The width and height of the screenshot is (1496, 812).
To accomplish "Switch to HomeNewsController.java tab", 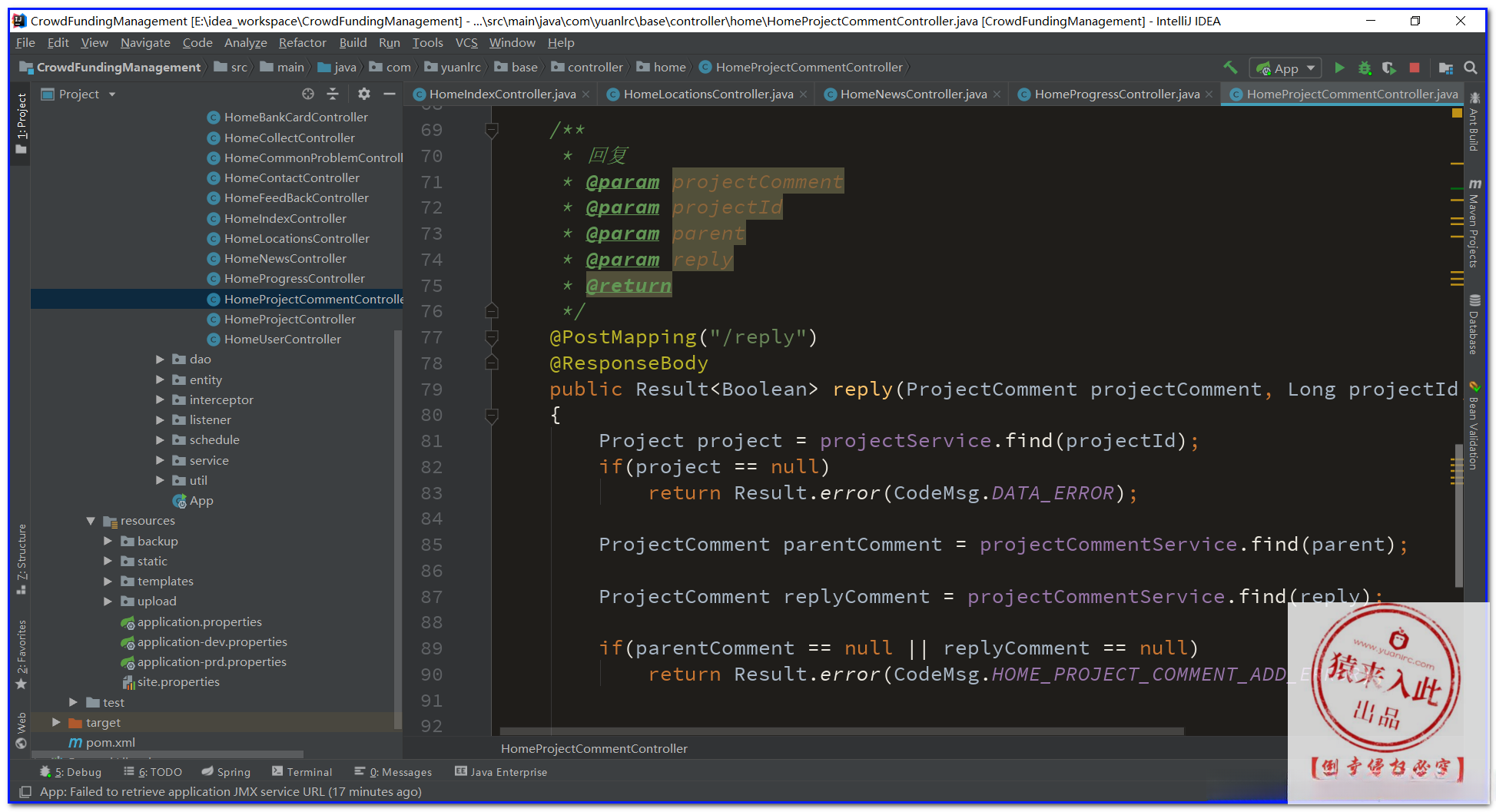I will point(913,94).
